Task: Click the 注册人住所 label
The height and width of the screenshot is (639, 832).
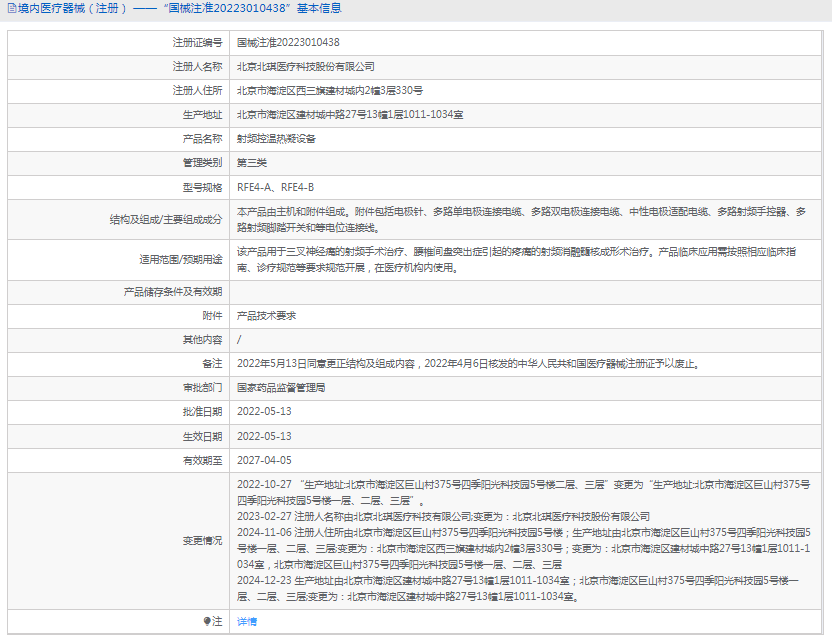Action: 197,91
